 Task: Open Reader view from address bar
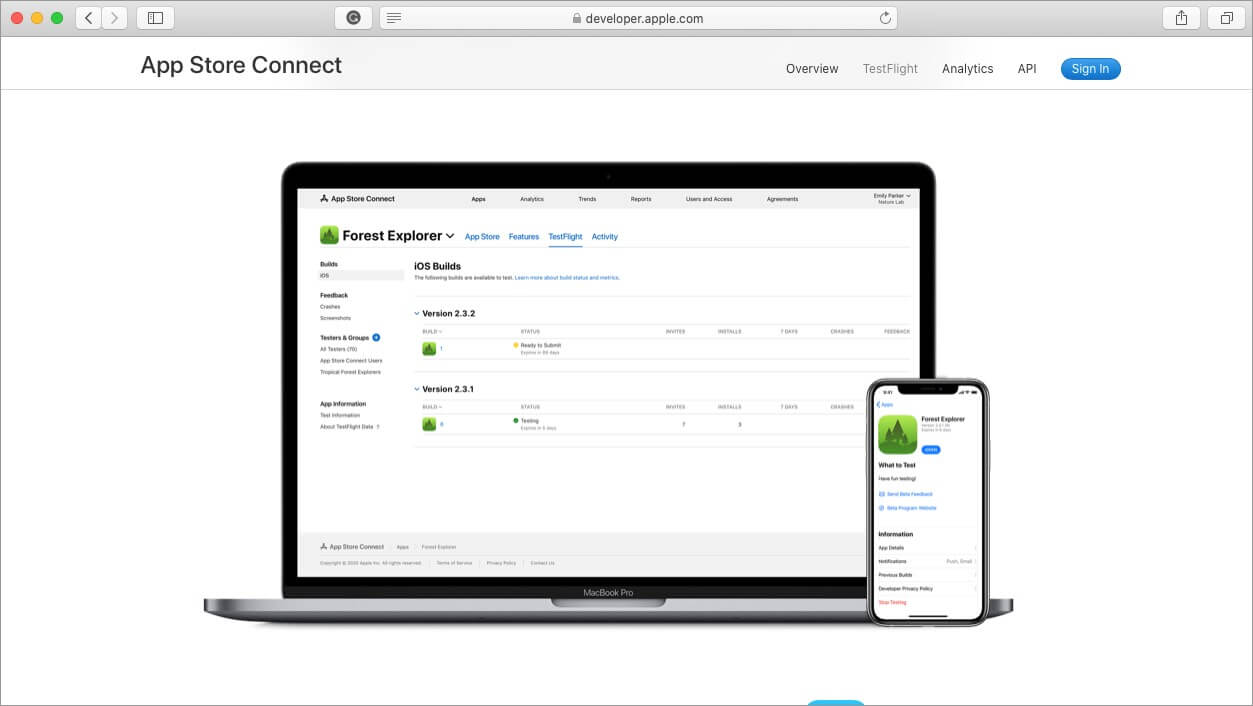(394, 18)
